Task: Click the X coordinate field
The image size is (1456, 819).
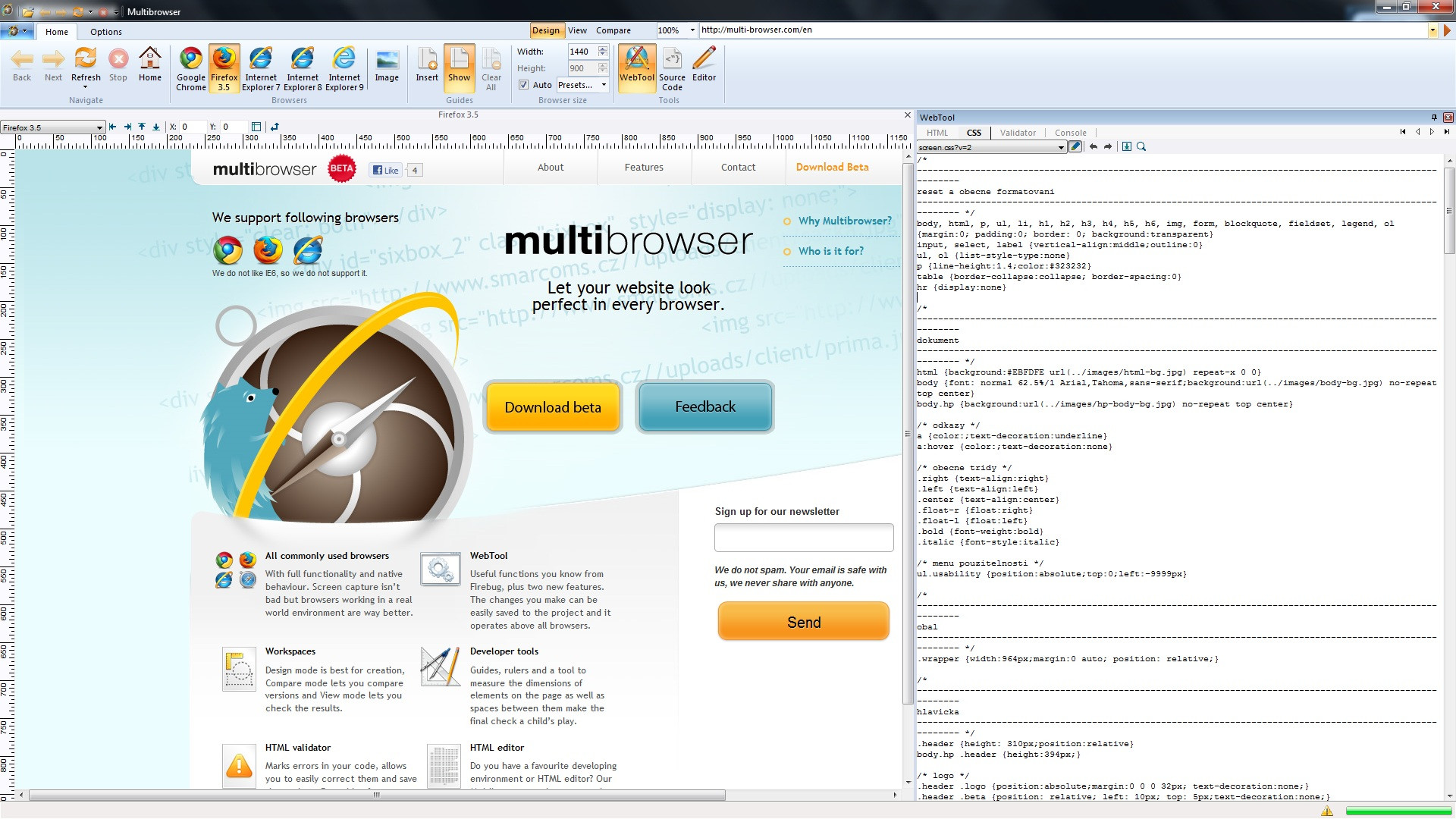Action: point(192,127)
